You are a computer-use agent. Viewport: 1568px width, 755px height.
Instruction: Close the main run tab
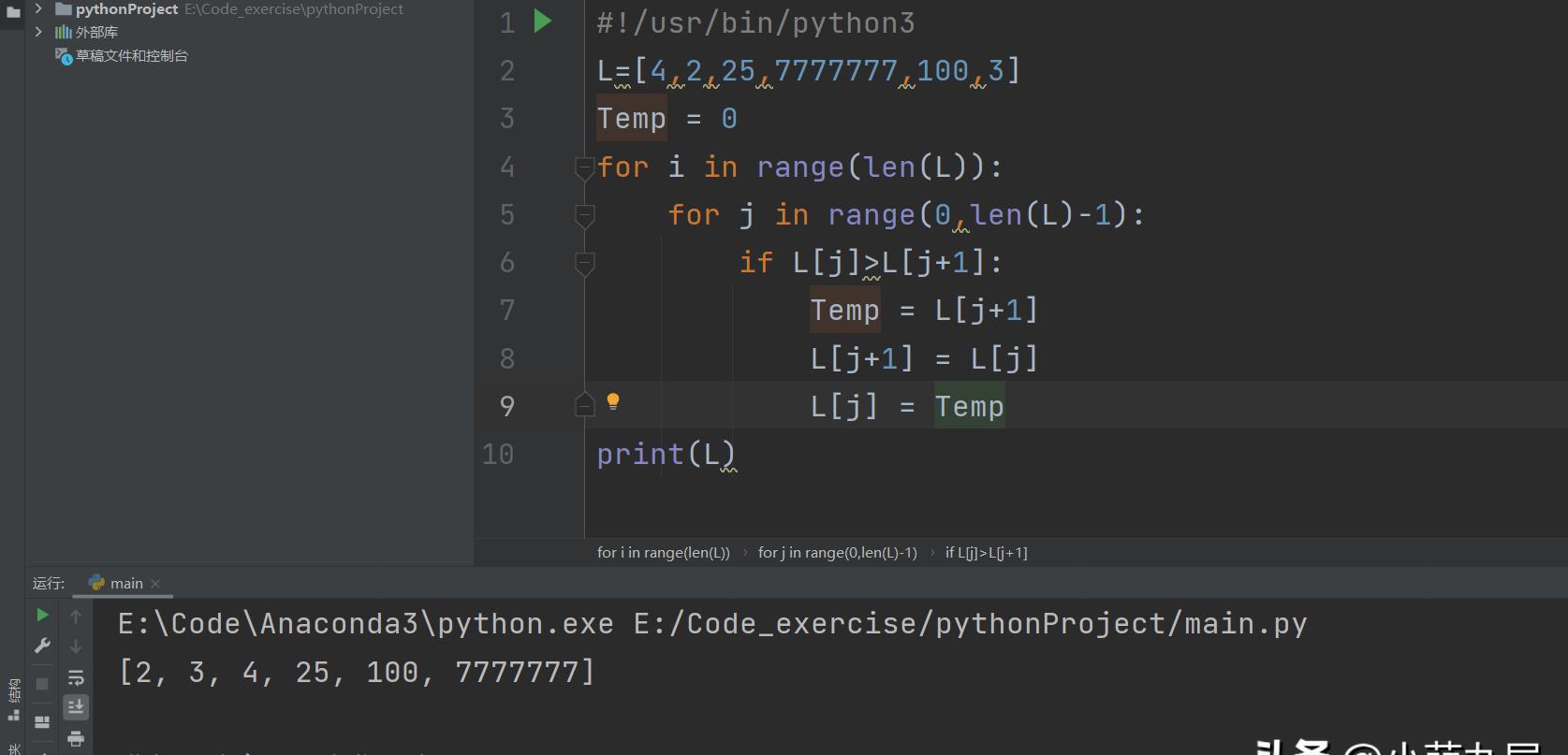click(x=155, y=584)
